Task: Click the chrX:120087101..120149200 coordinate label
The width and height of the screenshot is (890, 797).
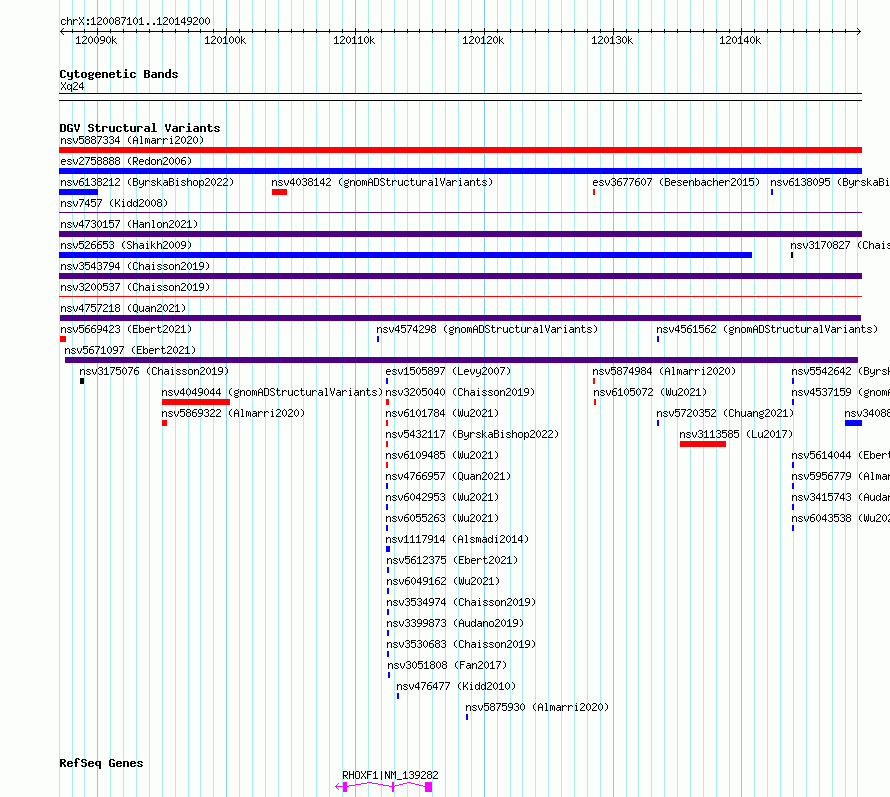Action: pos(135,22)
